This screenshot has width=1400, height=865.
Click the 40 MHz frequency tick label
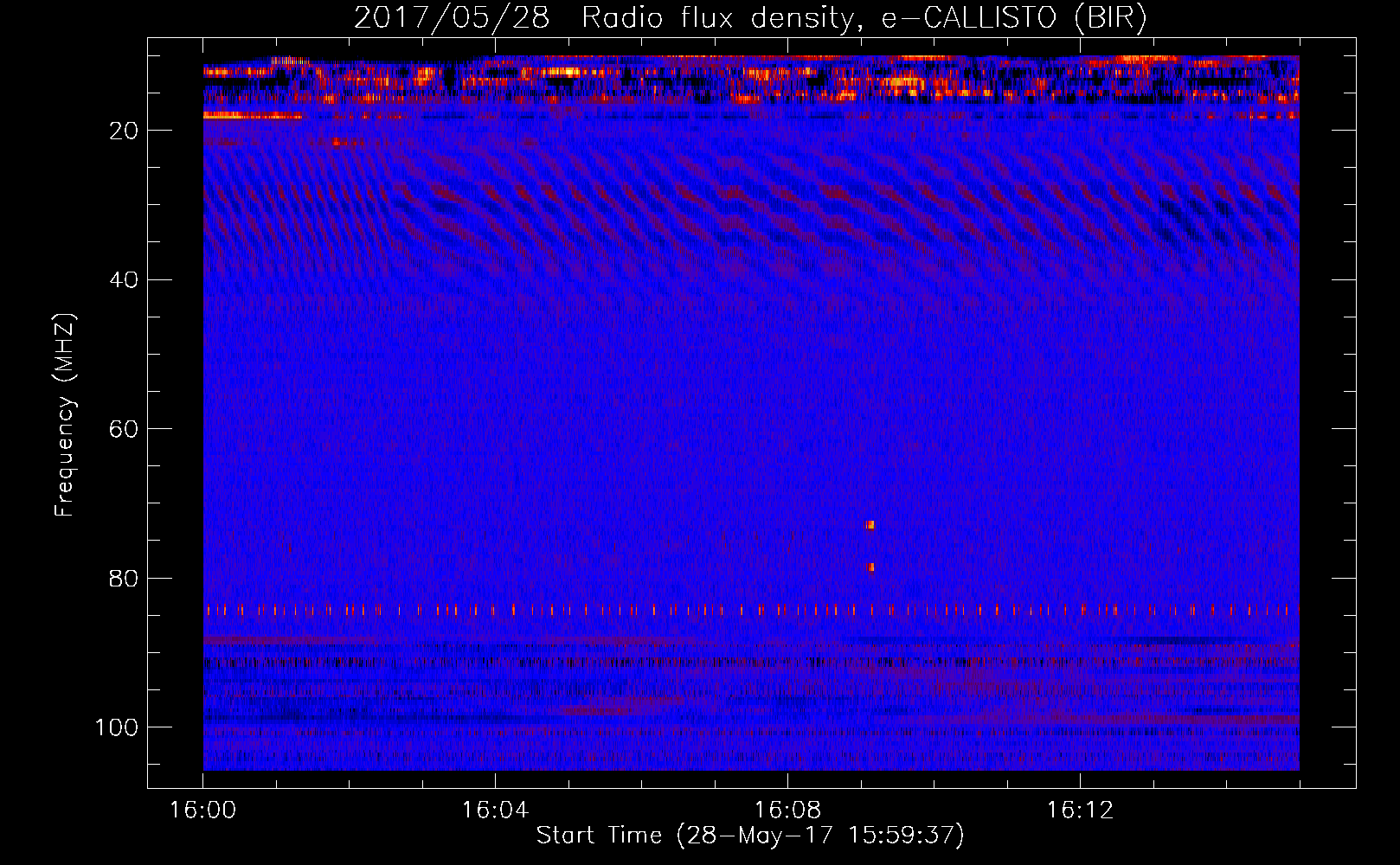pyautogui.click(x=124, y=279)
